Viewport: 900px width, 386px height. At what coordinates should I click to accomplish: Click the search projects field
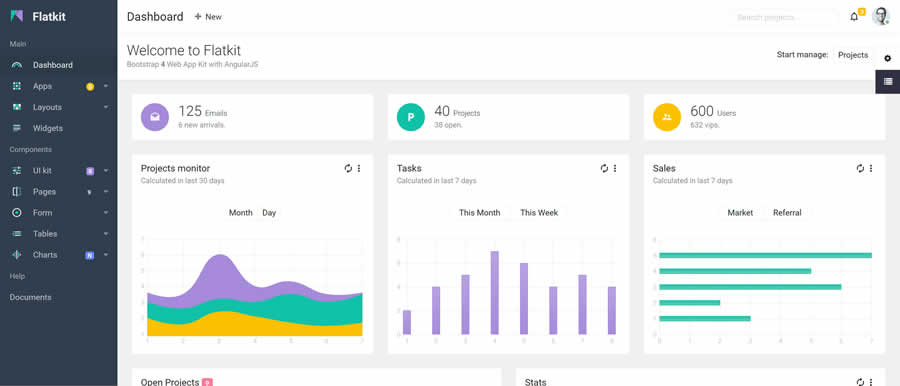[784, 17]
